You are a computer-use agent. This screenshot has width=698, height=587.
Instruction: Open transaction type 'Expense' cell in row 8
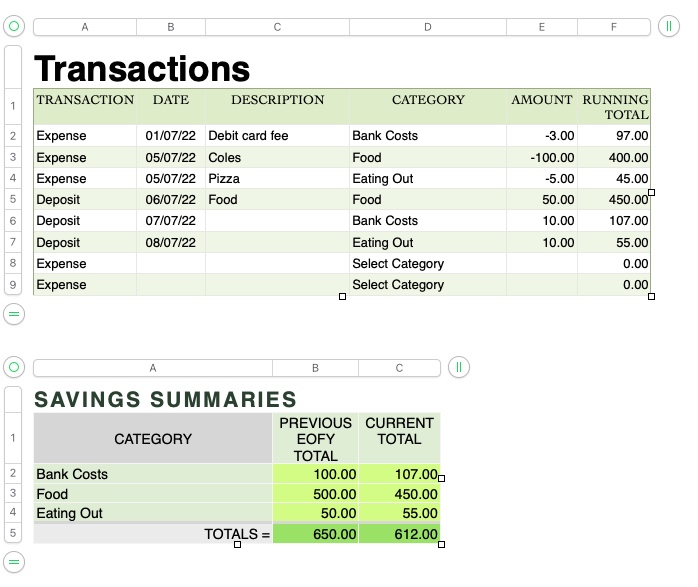(85, 263)
